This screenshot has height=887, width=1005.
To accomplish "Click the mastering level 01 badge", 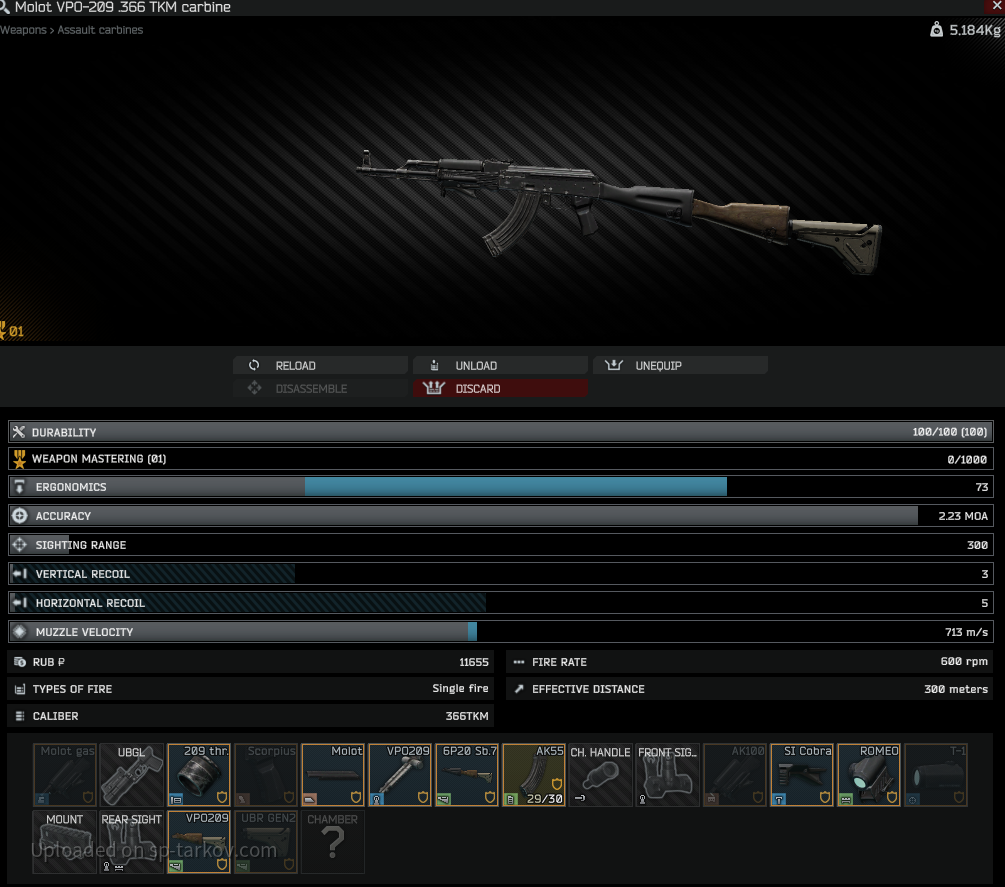I will pos(12,331).
